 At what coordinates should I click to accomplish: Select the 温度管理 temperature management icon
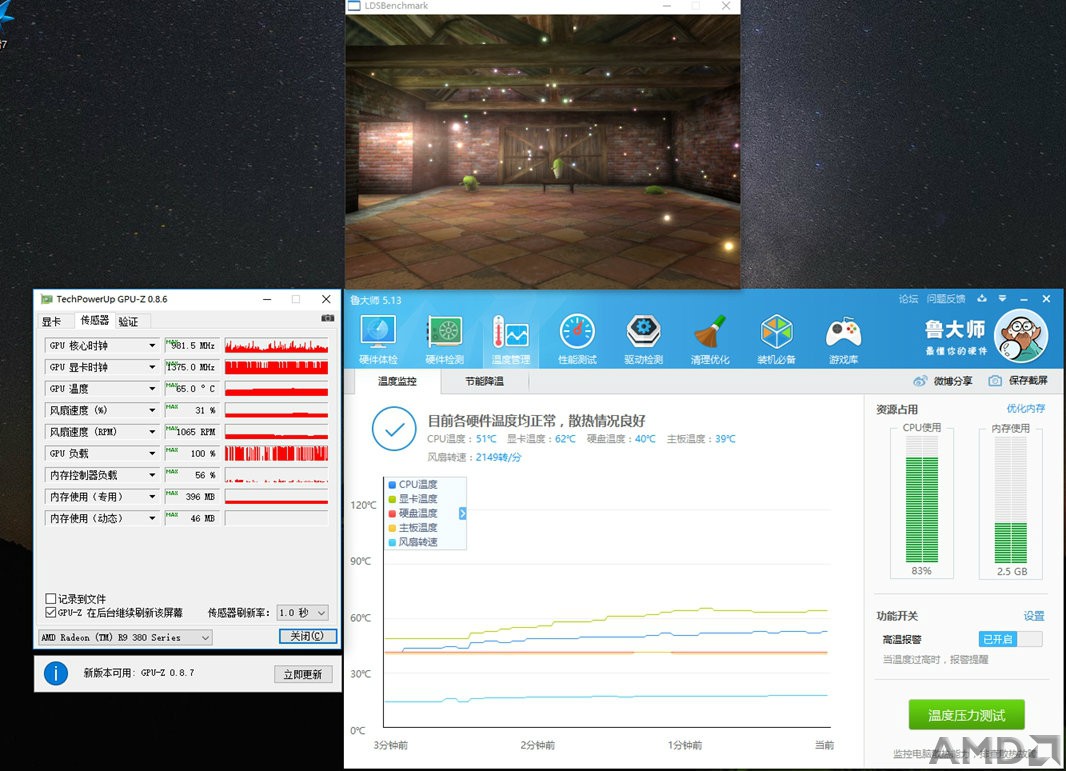coord(511,340)
